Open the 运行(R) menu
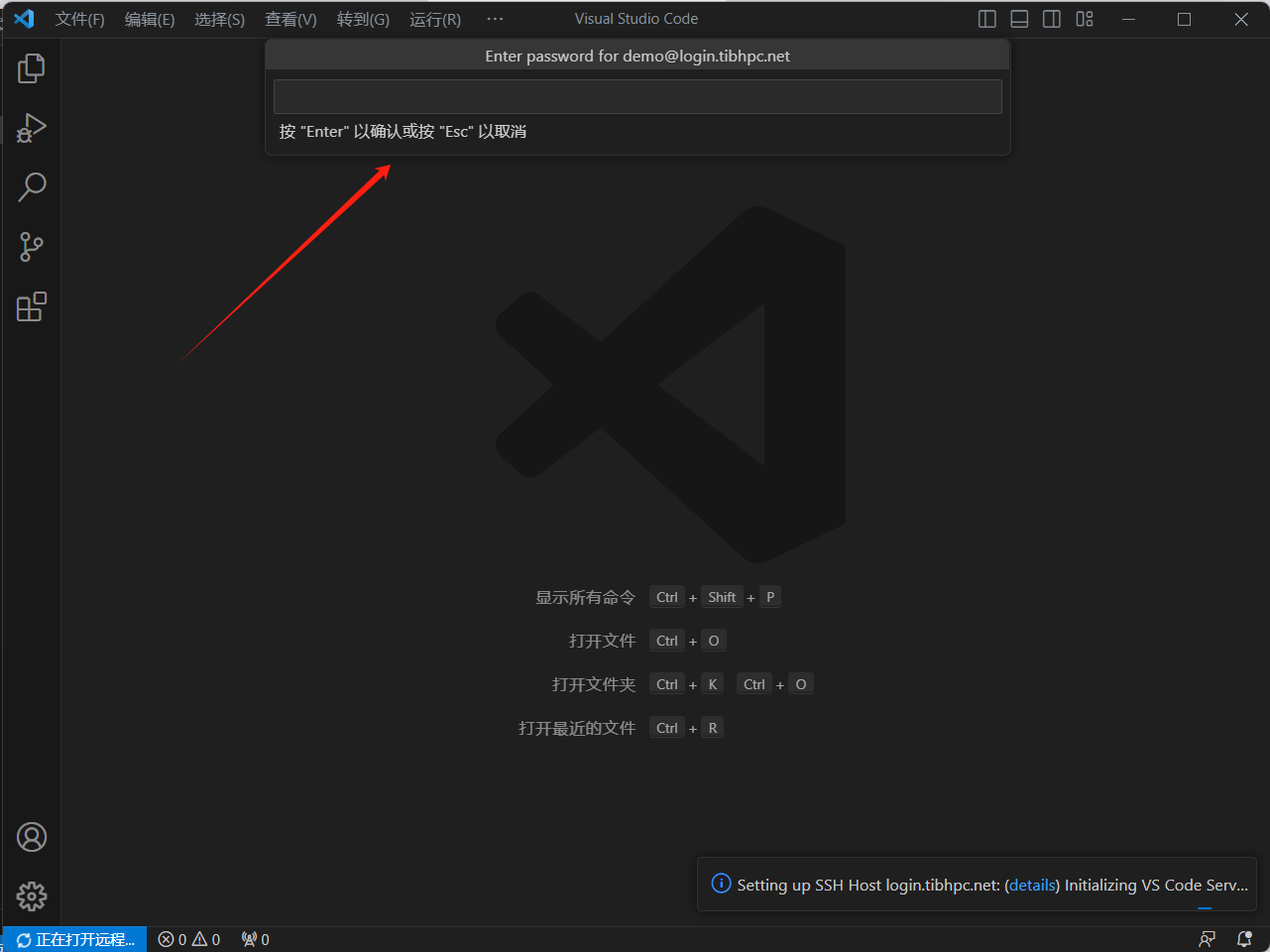This screenshot has width=1270, height=952. tap(435, 19)
